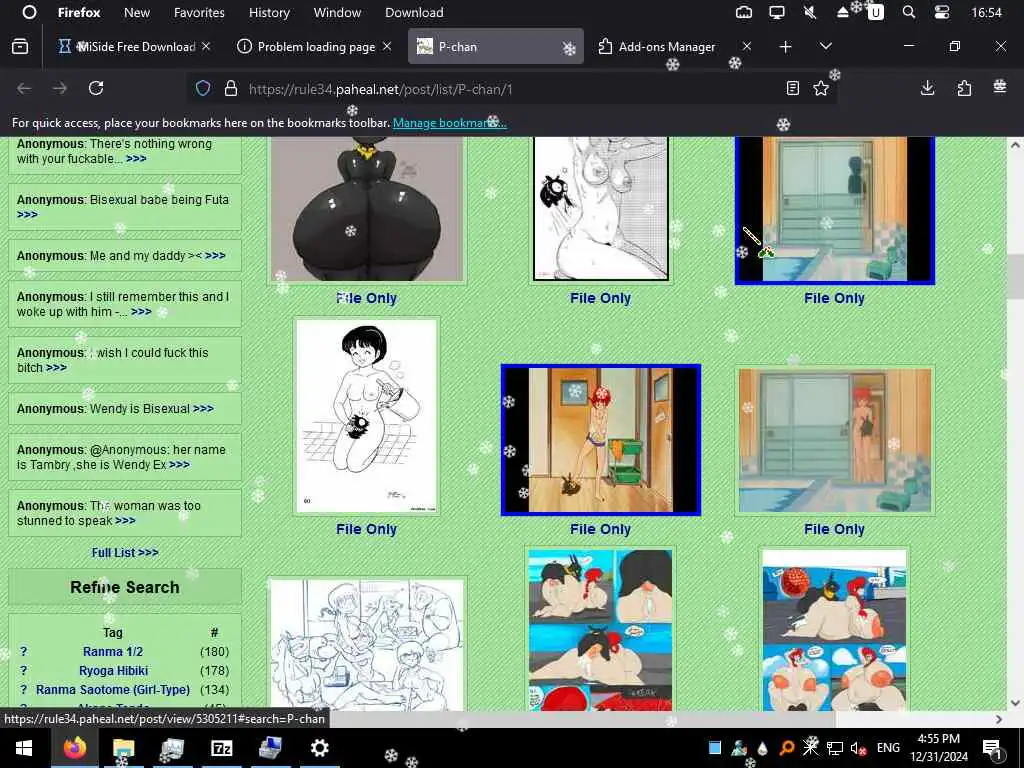Open the tracking protection shield icon

point(203,89)
